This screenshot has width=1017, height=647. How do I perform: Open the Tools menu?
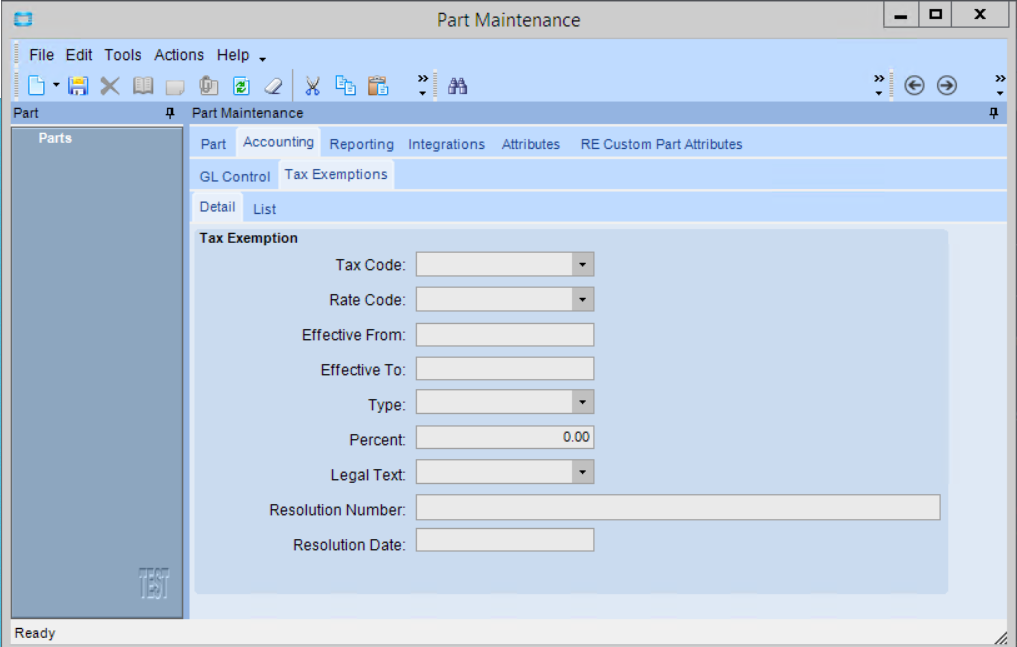(123, 55)
